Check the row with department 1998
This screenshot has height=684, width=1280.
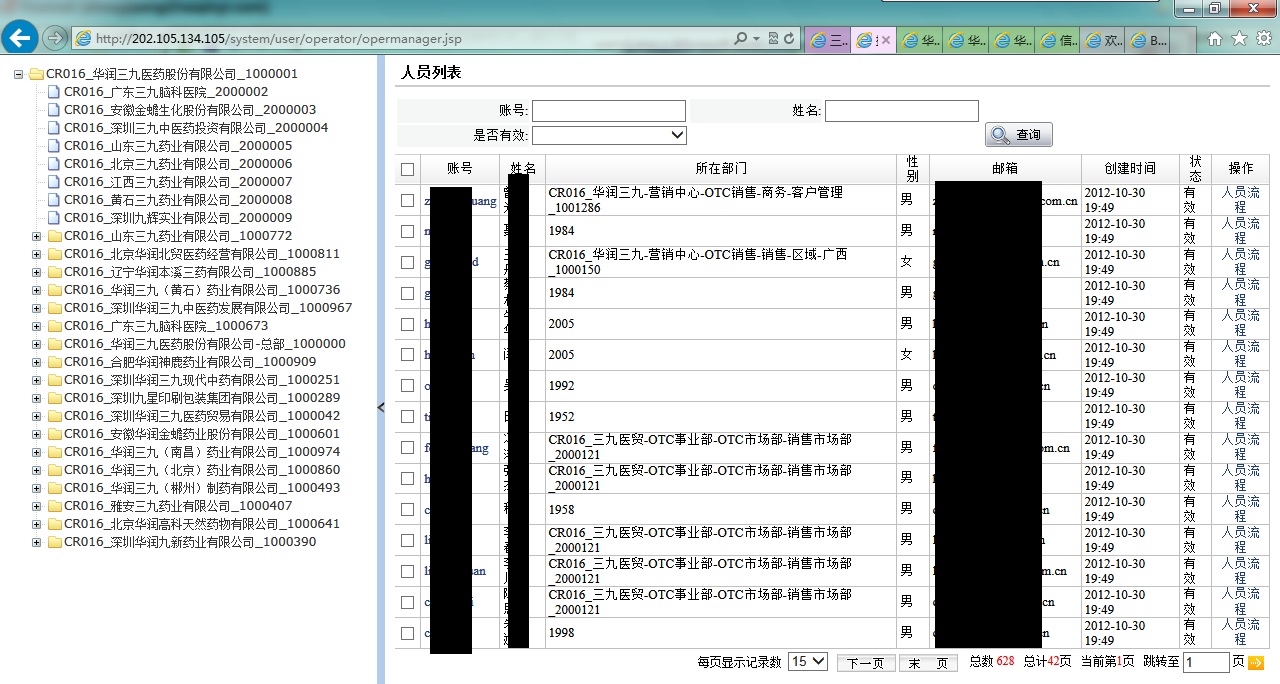(407, 633)
